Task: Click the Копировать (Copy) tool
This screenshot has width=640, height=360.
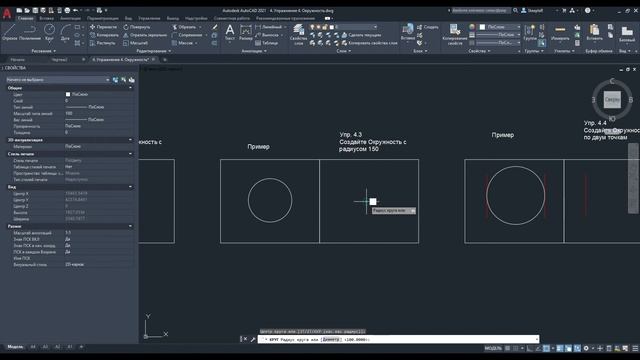Action: coord(104,35)
